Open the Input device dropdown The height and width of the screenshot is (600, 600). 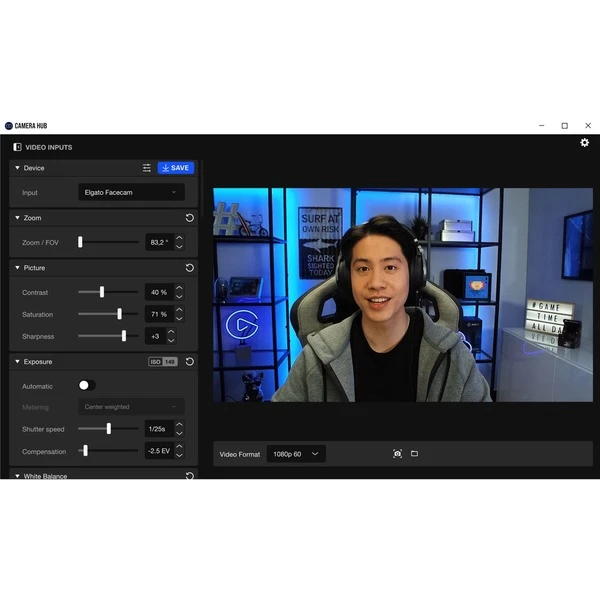coord(131,192)
